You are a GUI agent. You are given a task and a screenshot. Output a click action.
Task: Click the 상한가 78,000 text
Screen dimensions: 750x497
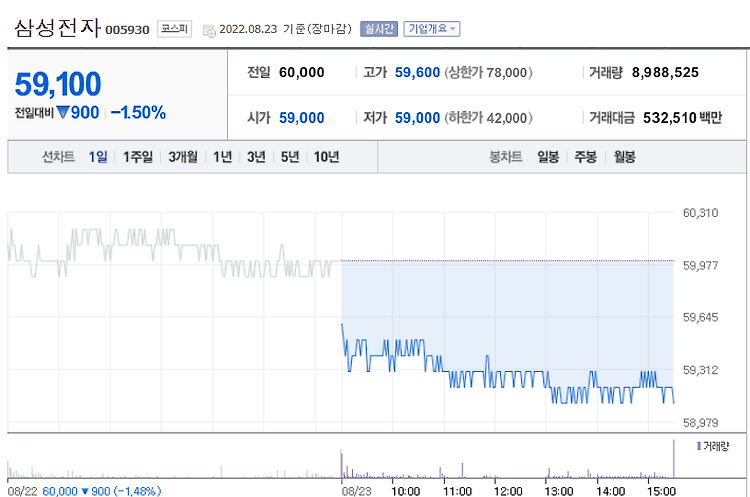click(x=488, y=72)
